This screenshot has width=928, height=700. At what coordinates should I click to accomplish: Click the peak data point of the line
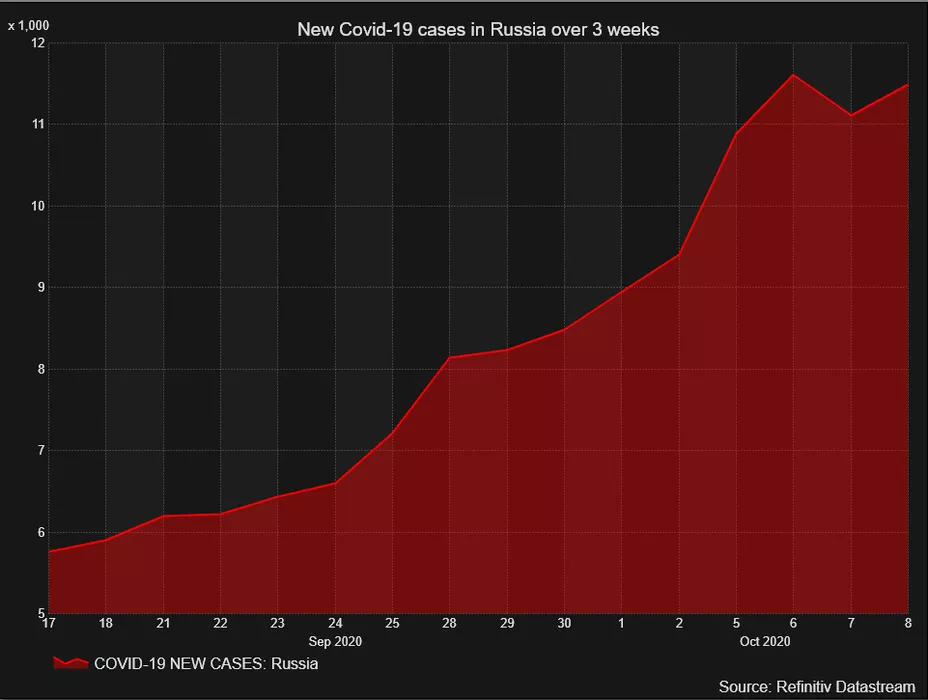793,75
